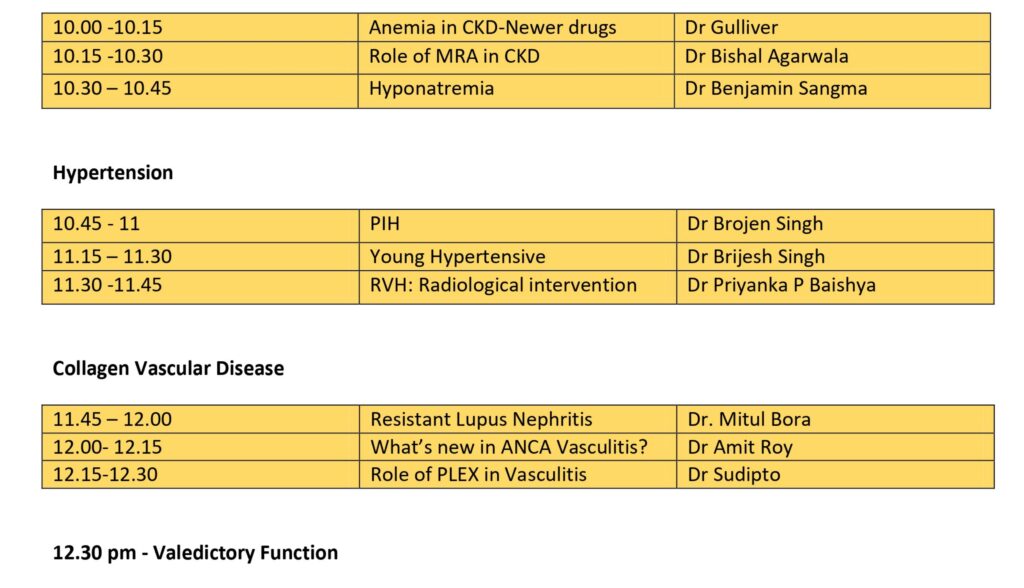Image resolution: width=1024 pixels, height=588 pixels.
Task: Click on 'Dr Brojen Singh' name
Action: (x=755, y=224)
